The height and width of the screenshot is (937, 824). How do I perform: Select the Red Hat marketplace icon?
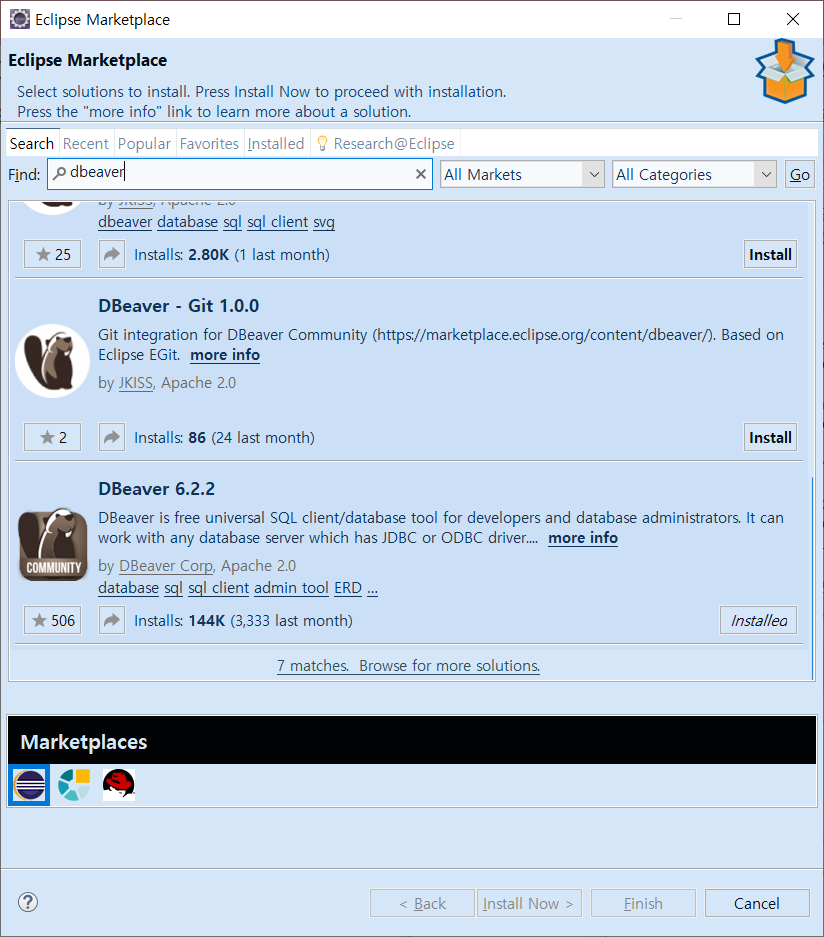pos(118,785)
